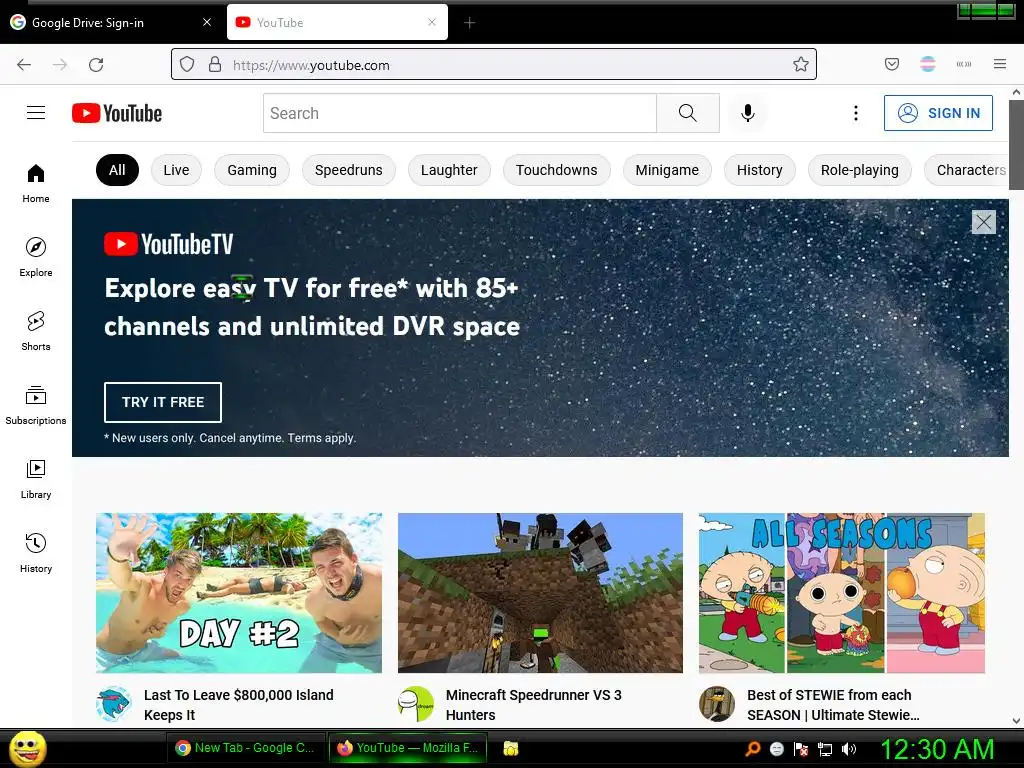
Task: Select the Laughter filter chip
Action: pos(449,170)
